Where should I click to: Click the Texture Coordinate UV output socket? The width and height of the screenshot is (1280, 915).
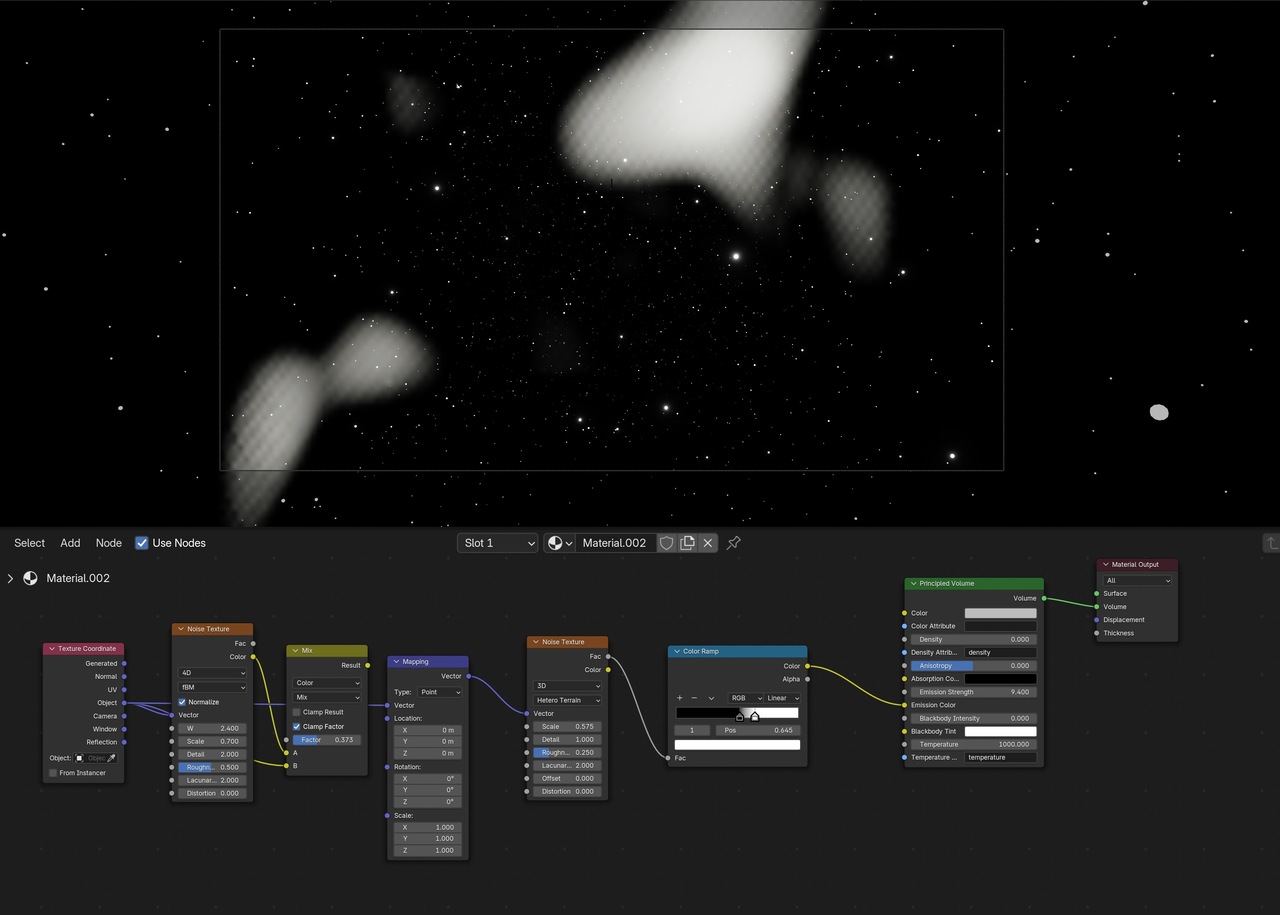click(124, 690)
